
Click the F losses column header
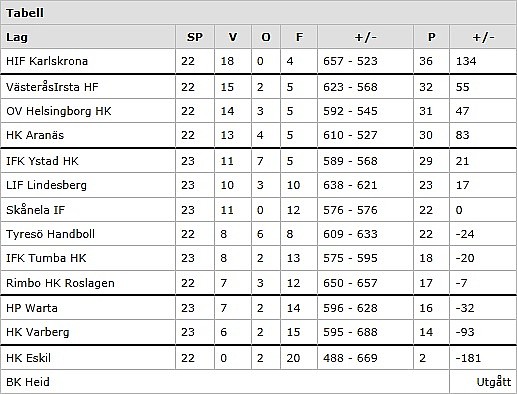click(x=299, y=37)
